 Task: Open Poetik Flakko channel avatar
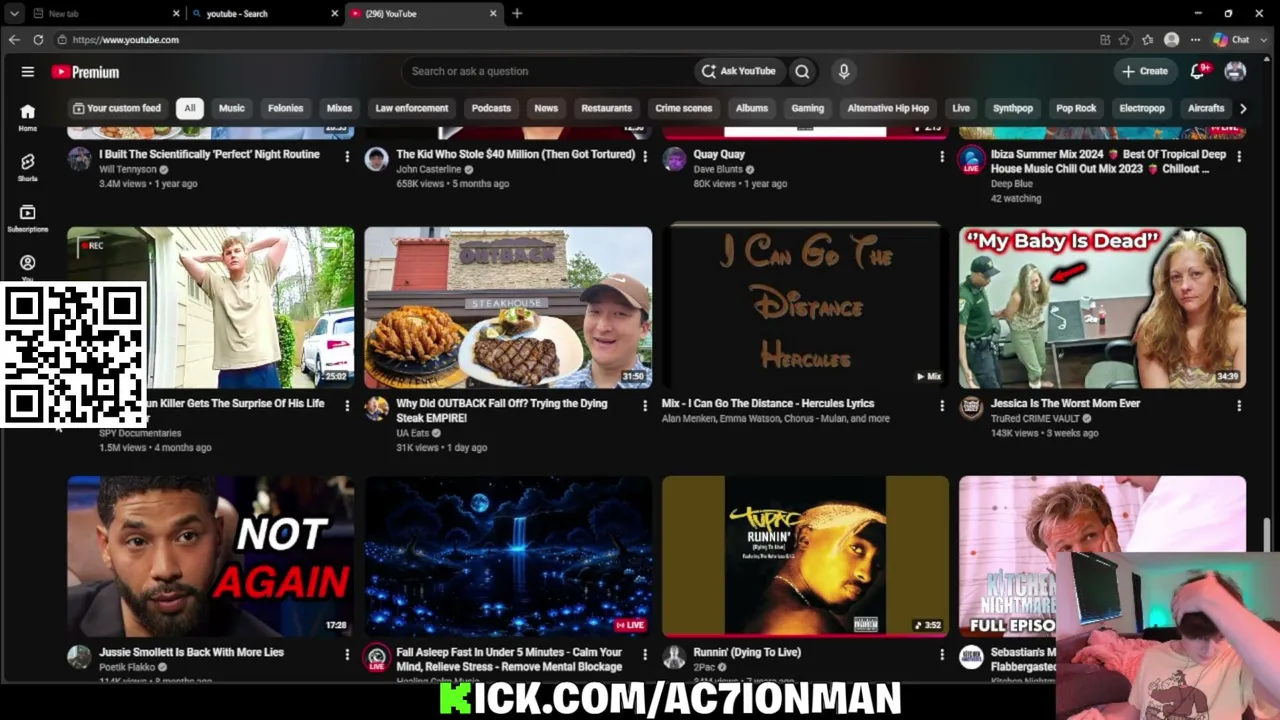[x=79, y=657]
